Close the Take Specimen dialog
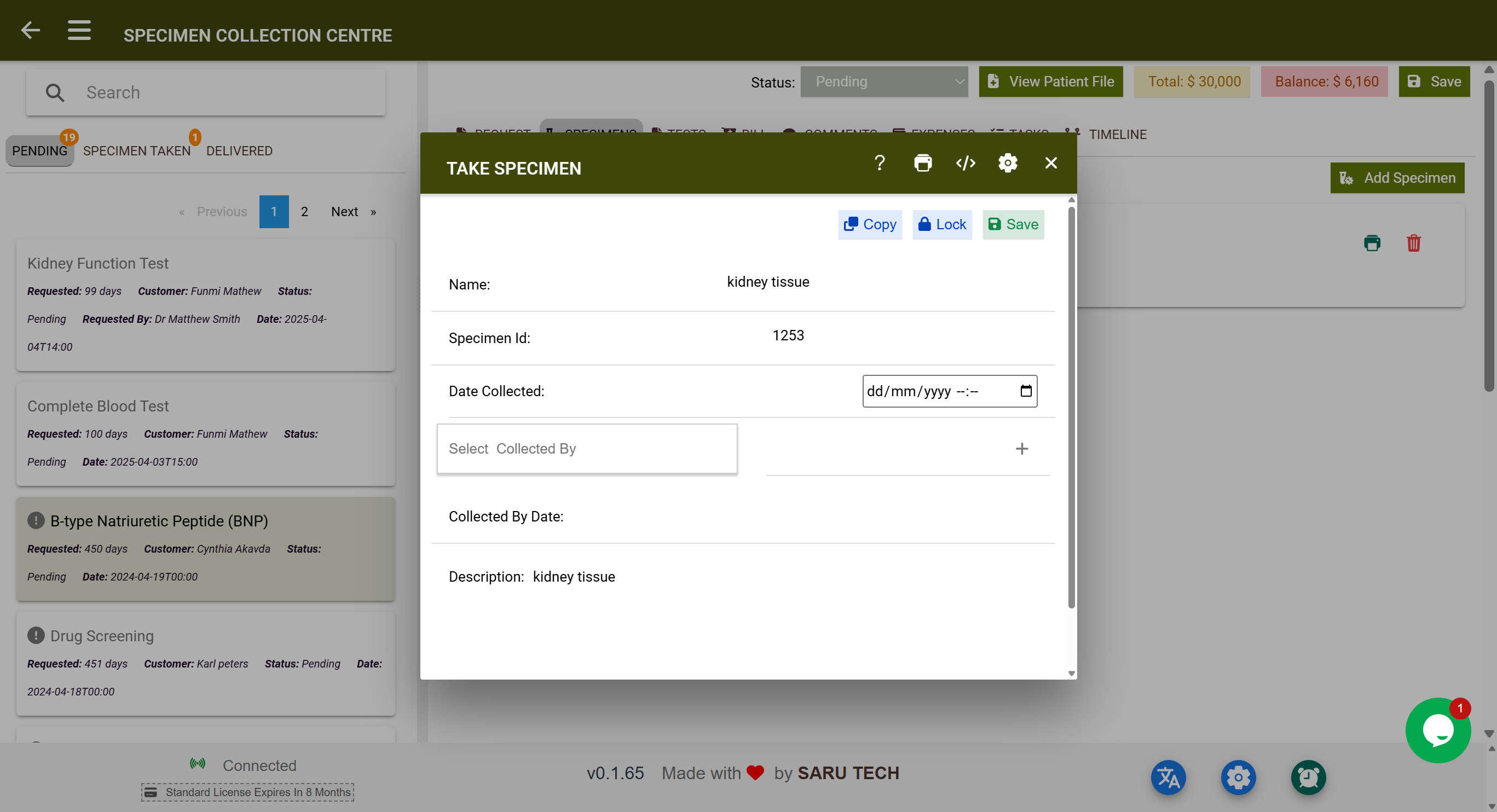 coord(1051,163)
